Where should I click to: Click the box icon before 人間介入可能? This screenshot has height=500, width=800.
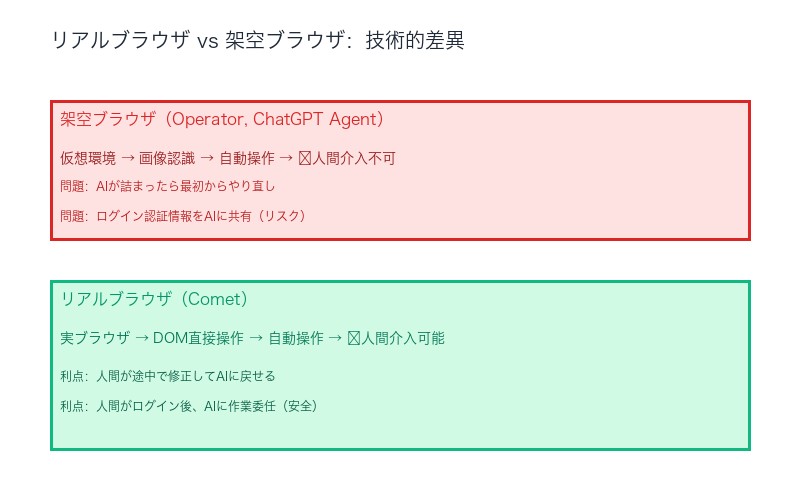354,338
